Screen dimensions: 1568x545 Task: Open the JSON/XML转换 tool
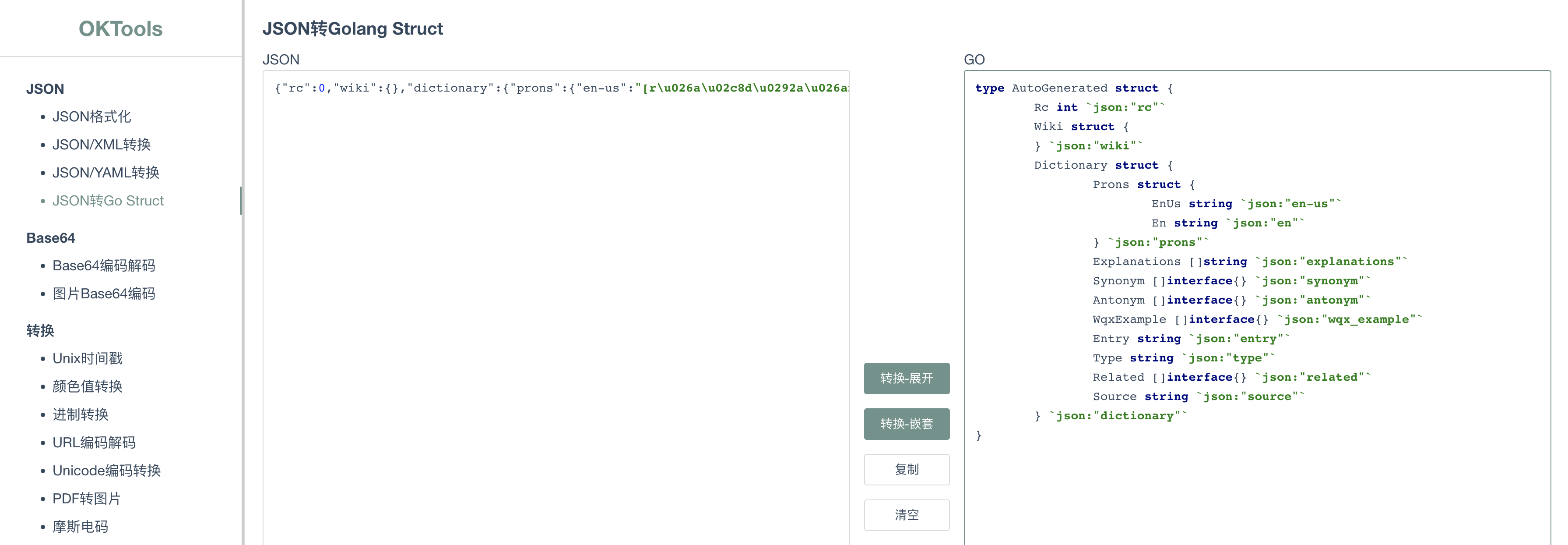[101, 144]
